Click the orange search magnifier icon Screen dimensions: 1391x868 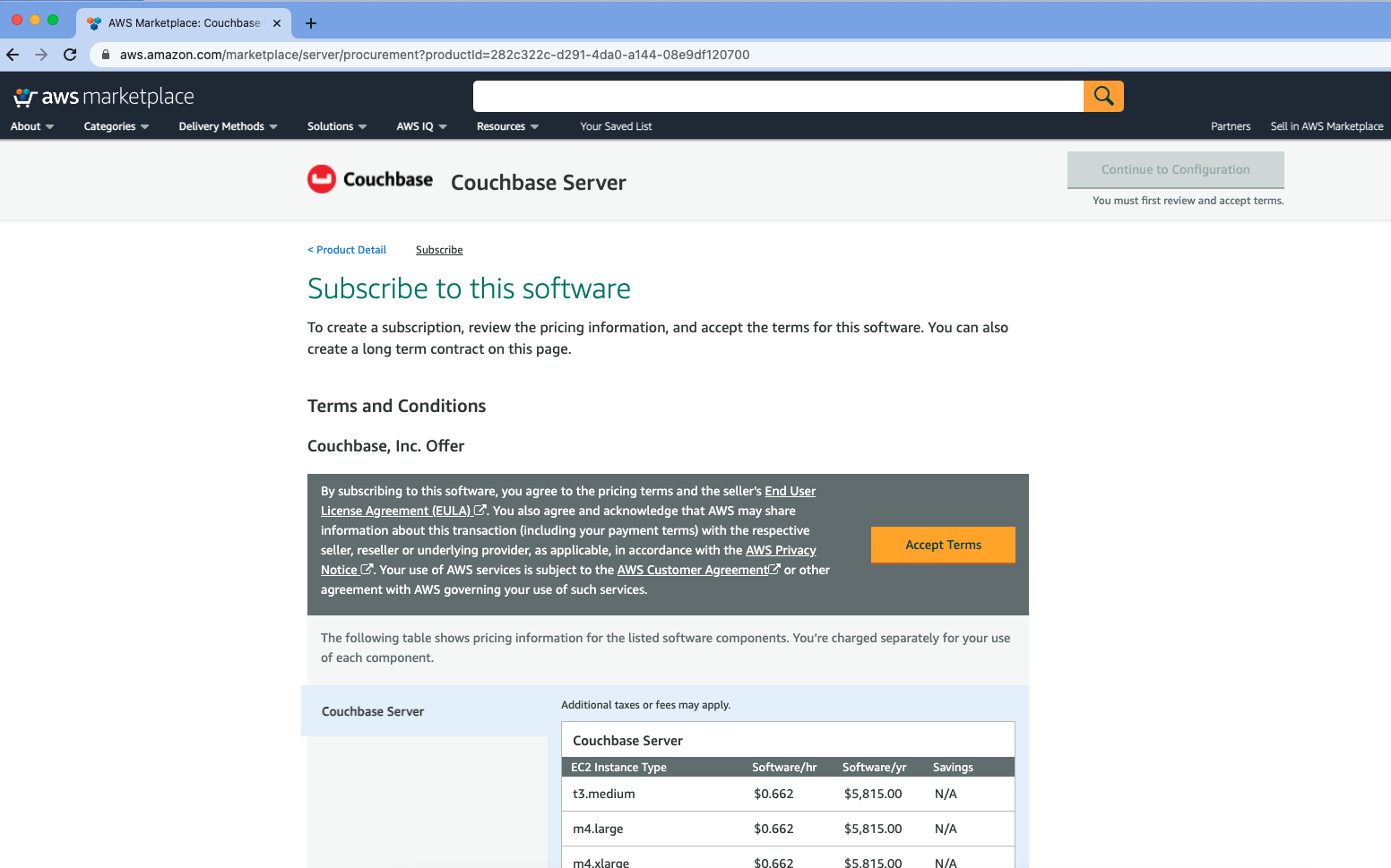[1102, 96]
